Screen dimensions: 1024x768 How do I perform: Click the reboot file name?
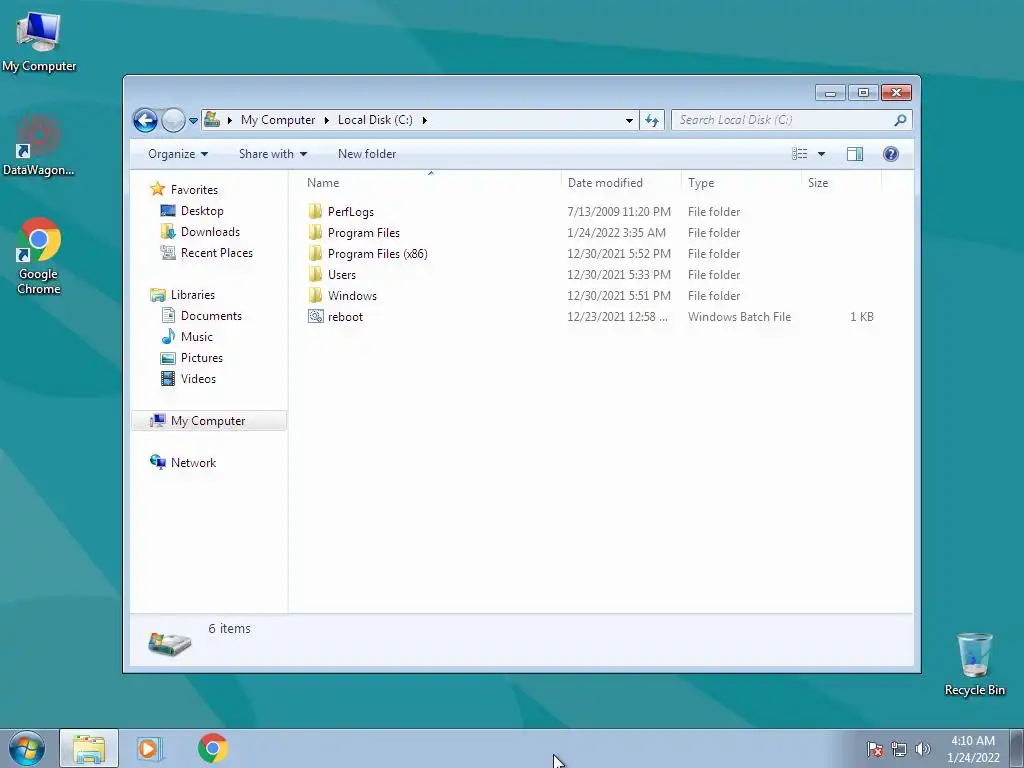pyautogui.click(x=345, y=317)
